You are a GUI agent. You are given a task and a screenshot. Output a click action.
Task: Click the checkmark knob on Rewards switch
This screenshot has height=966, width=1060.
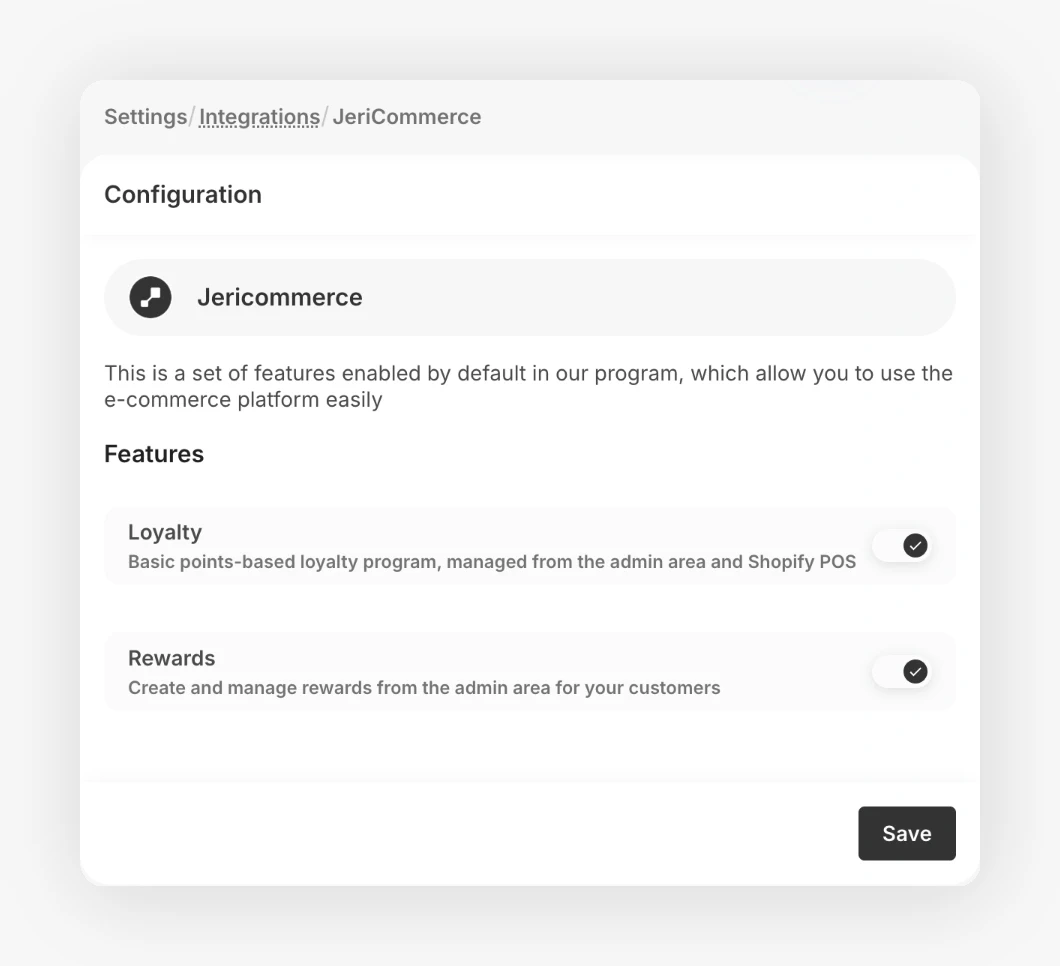click(915, 671)
